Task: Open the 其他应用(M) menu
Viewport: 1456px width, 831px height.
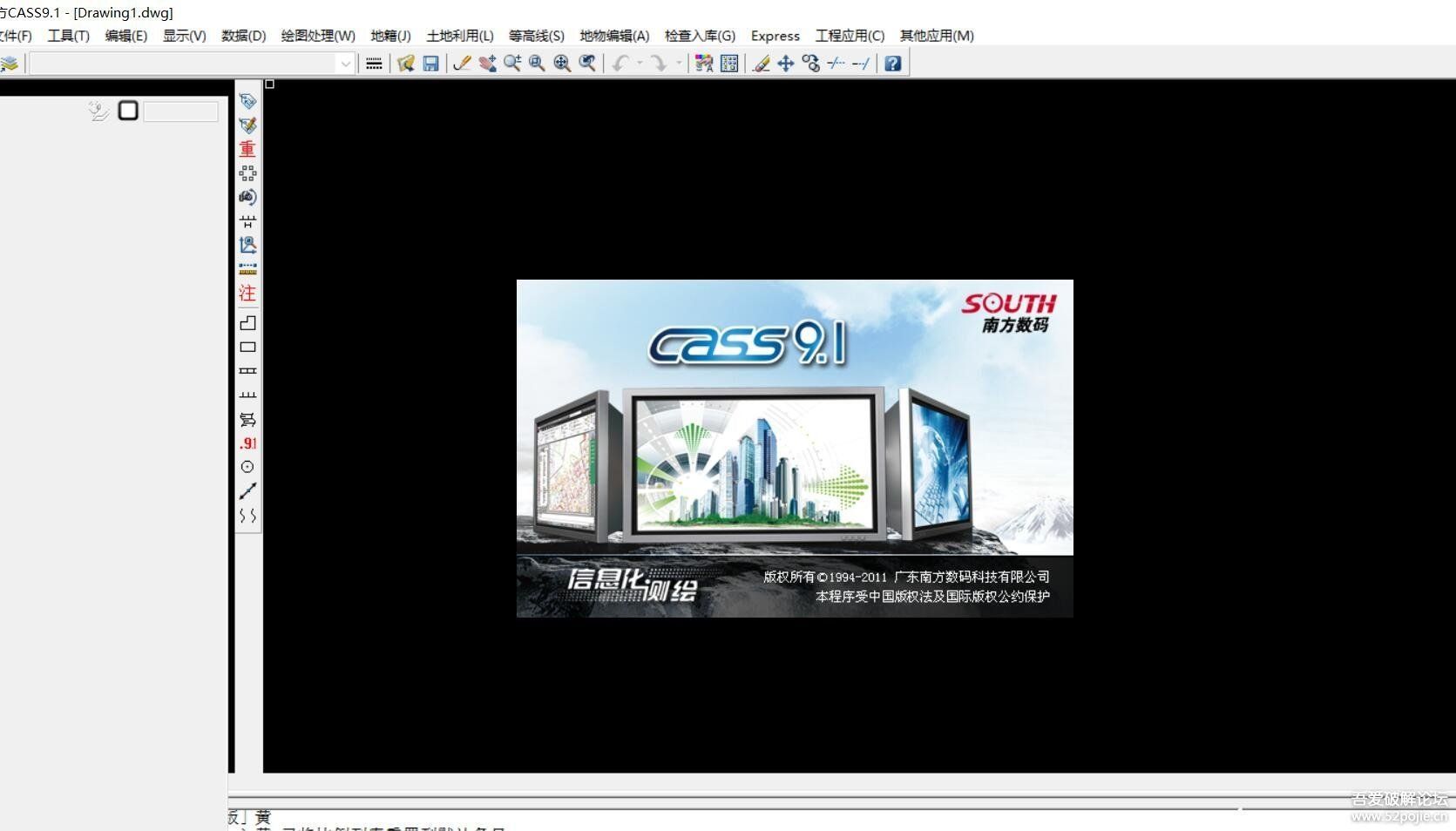Action: (937, 36)
